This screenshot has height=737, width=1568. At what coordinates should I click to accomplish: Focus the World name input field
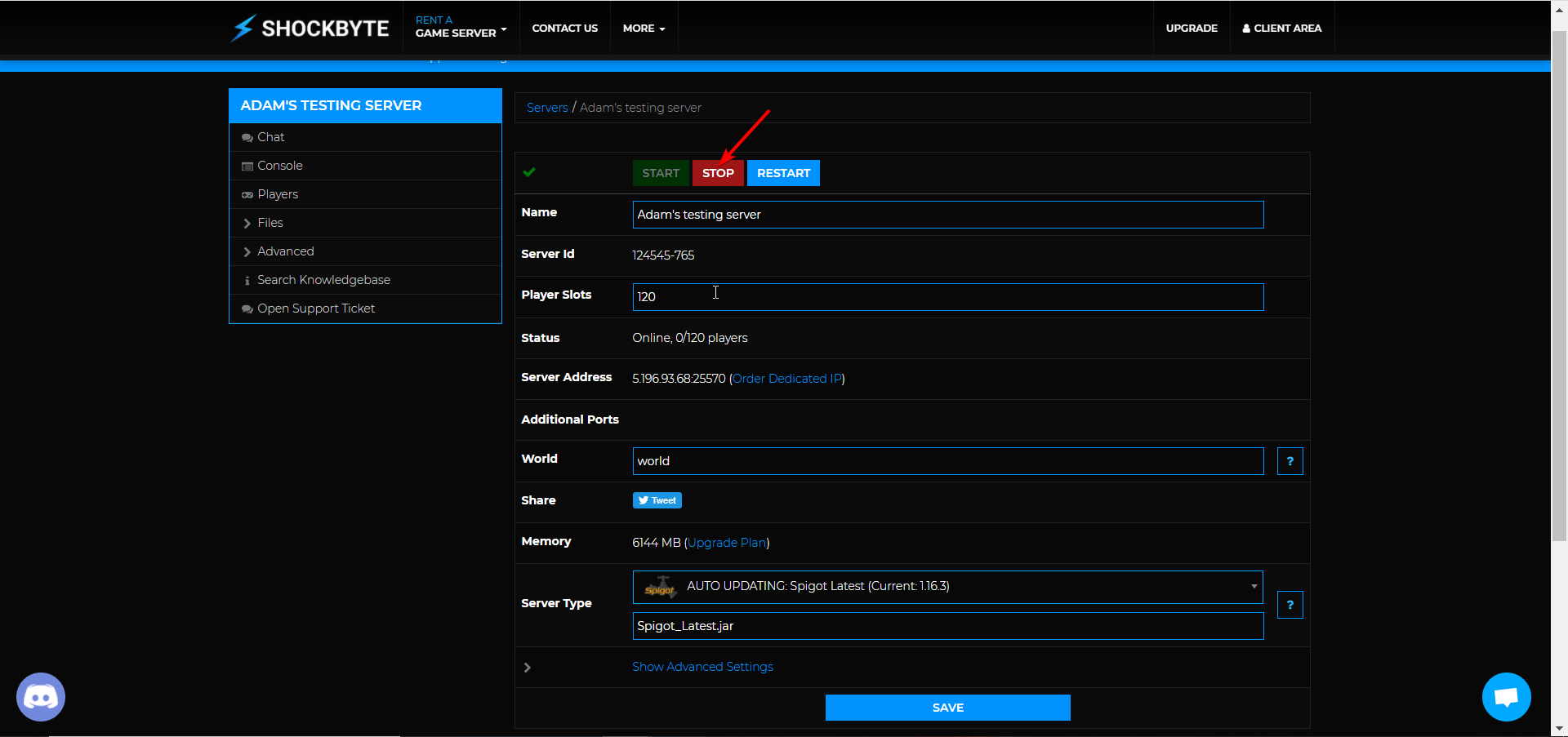[947, 461]
